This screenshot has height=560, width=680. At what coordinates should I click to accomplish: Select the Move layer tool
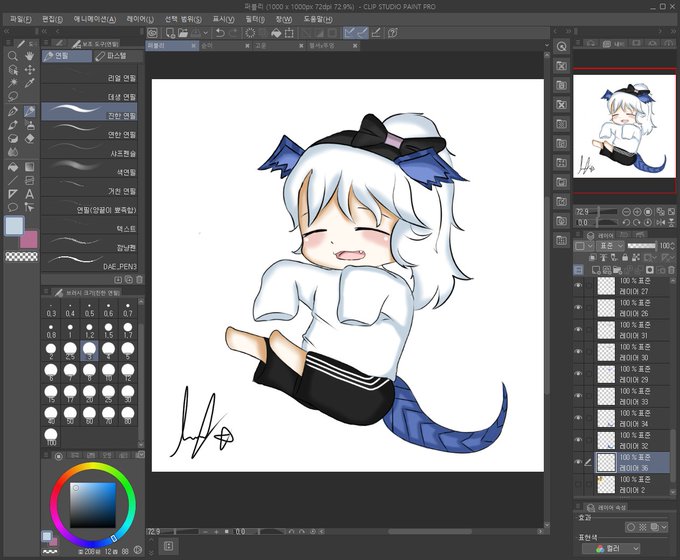(29, 69)
